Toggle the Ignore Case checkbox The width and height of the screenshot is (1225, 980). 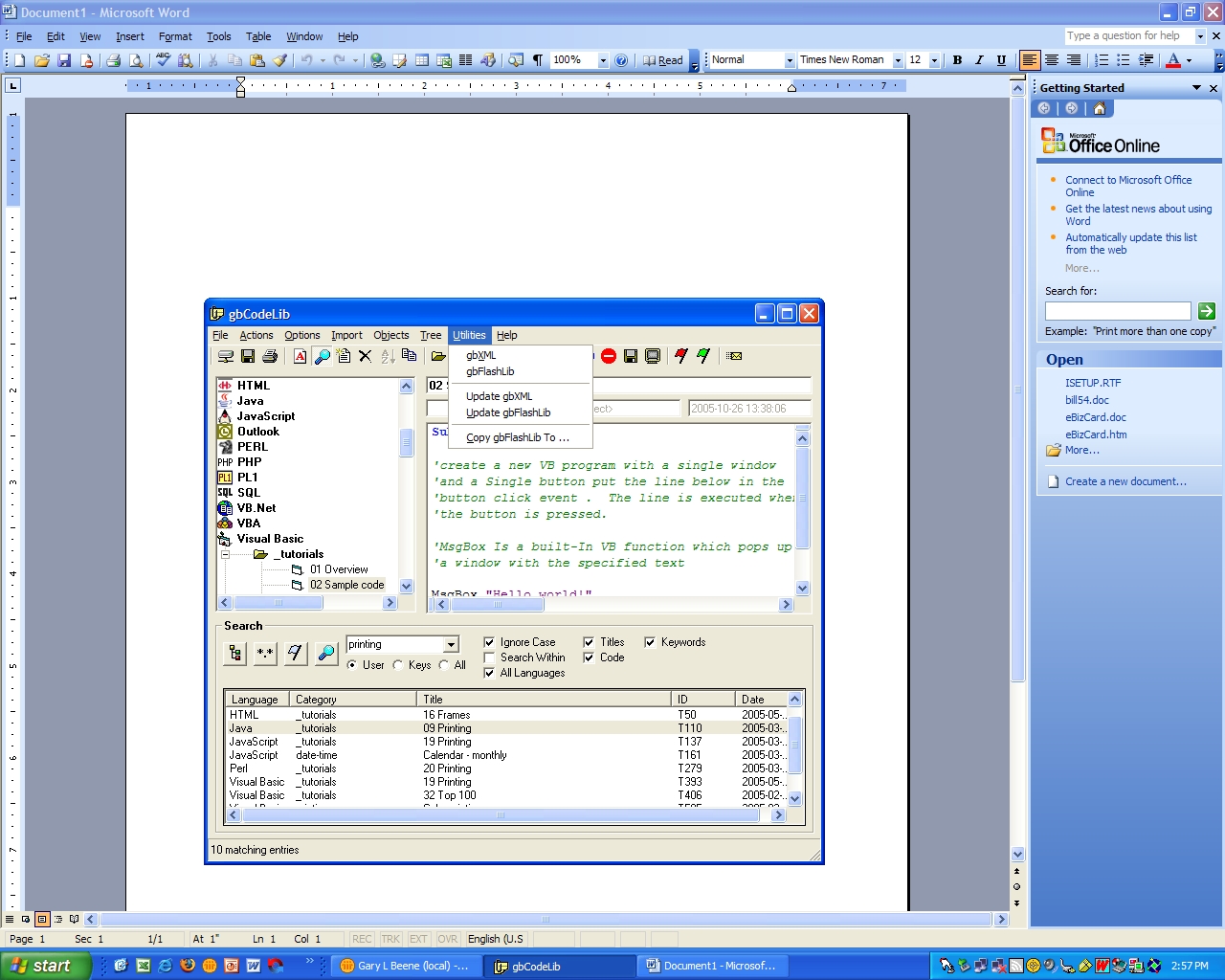click(489, 642)
